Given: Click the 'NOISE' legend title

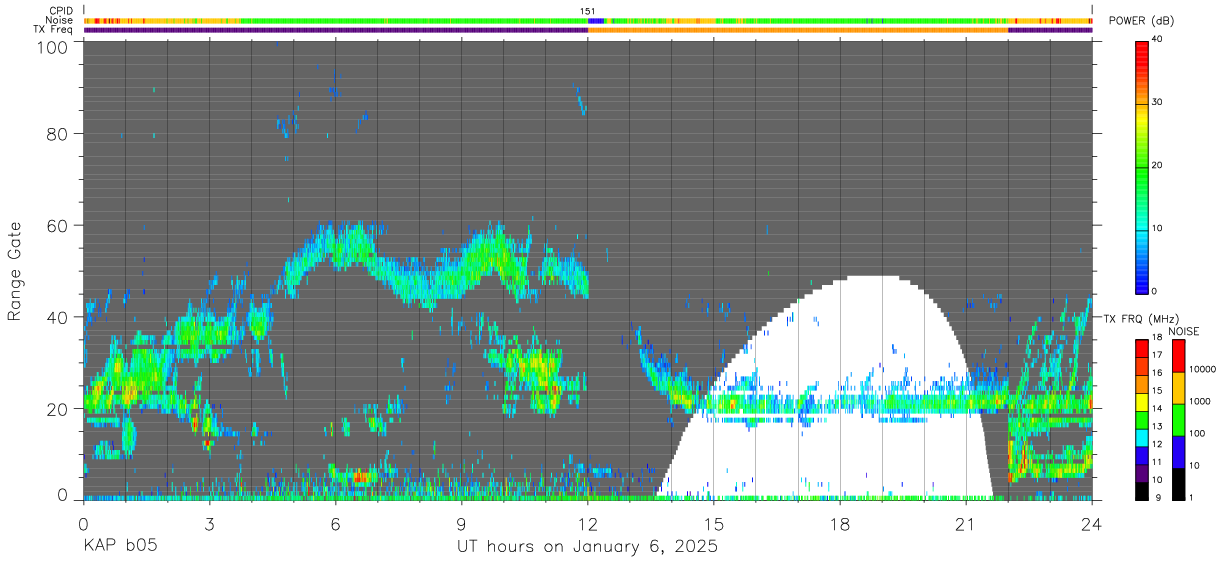Looking at the screenshot, I should pos(1184,331).
